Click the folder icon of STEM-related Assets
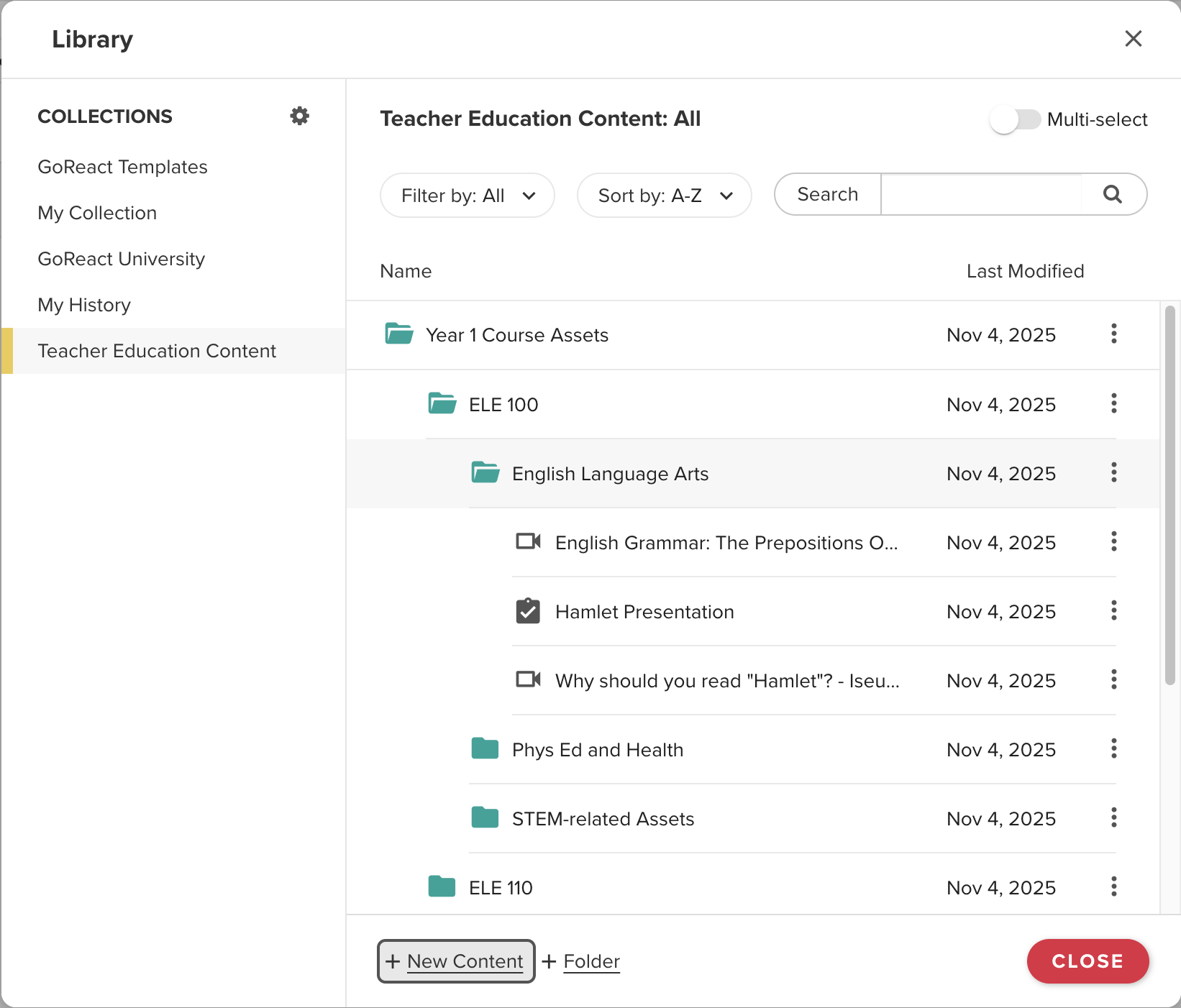1181x1008 pixels. 485,818
